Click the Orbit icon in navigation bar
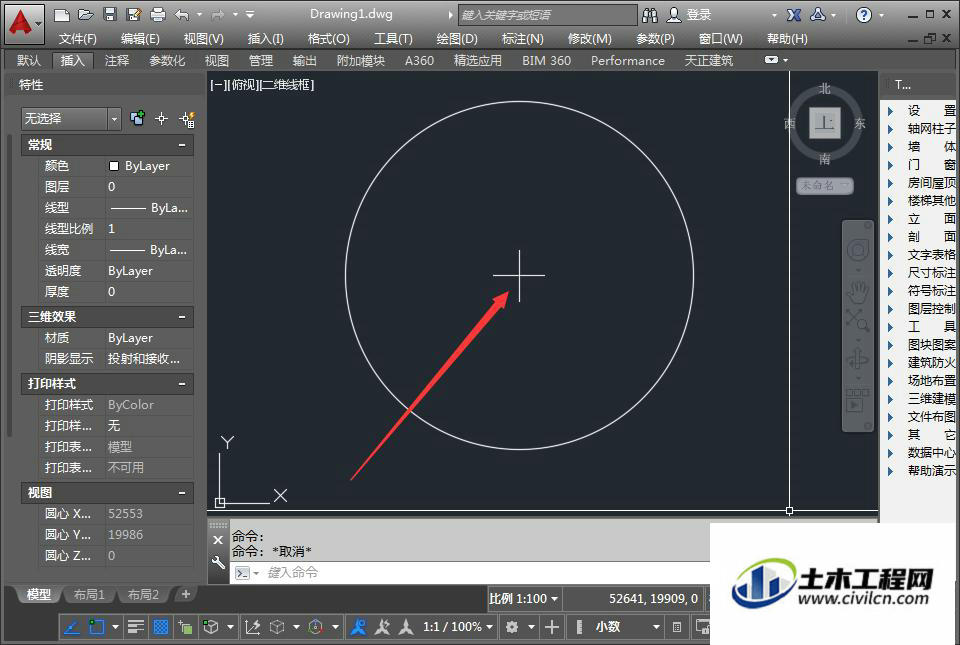This screenshot has height=645, width=960. [858, 359]
